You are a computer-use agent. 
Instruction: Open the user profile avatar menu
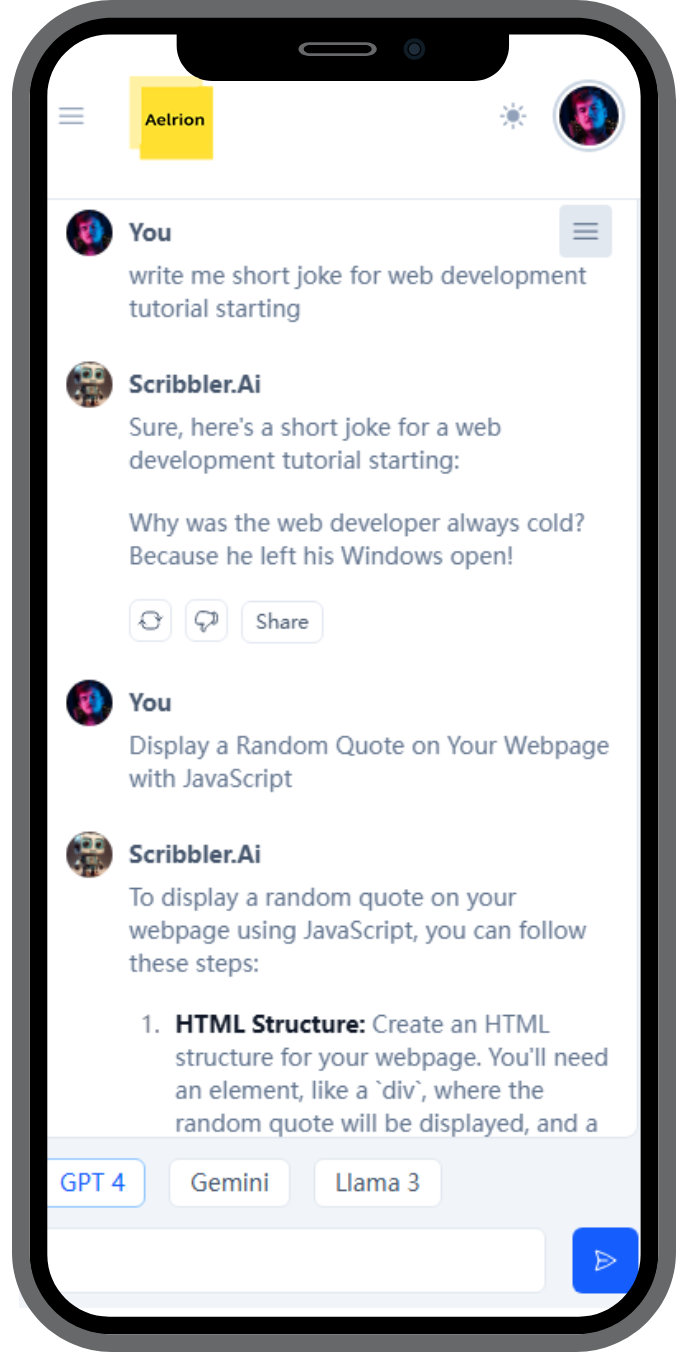coord(589,116)
